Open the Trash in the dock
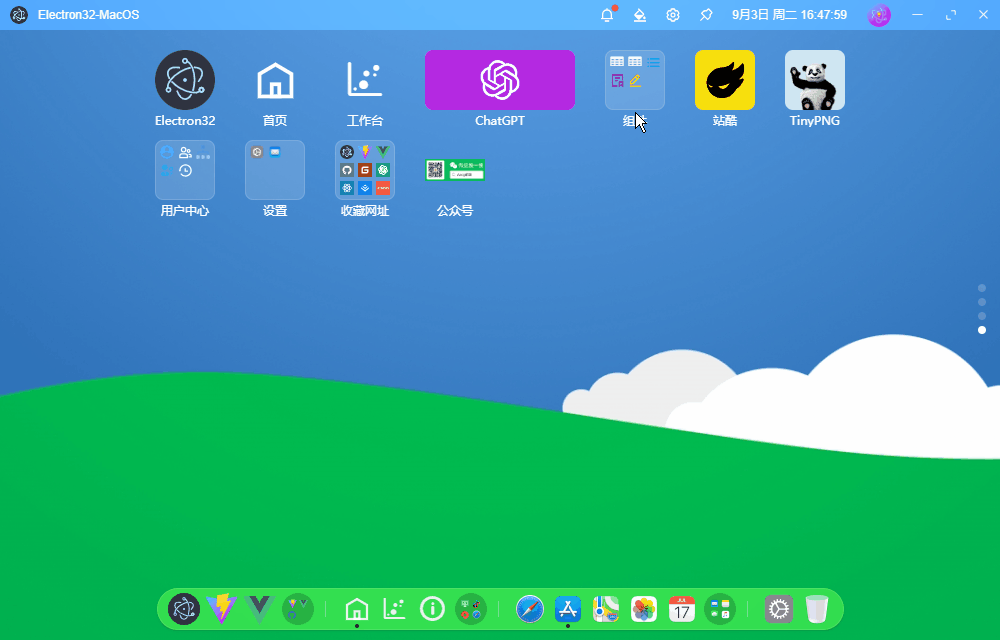Image resolution: width=1000 pixels, height=640 pixels. [817, 609]
